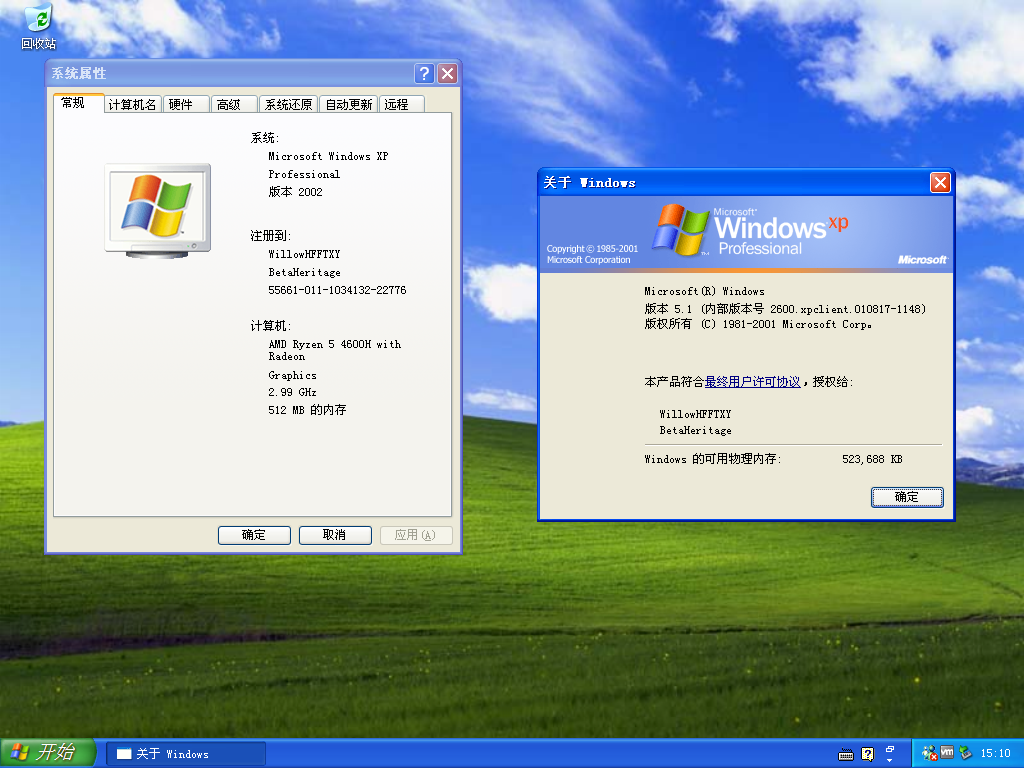
Task: Click 'BetaHeritage' in the 关于 Windows dialog
Action: 696,430
